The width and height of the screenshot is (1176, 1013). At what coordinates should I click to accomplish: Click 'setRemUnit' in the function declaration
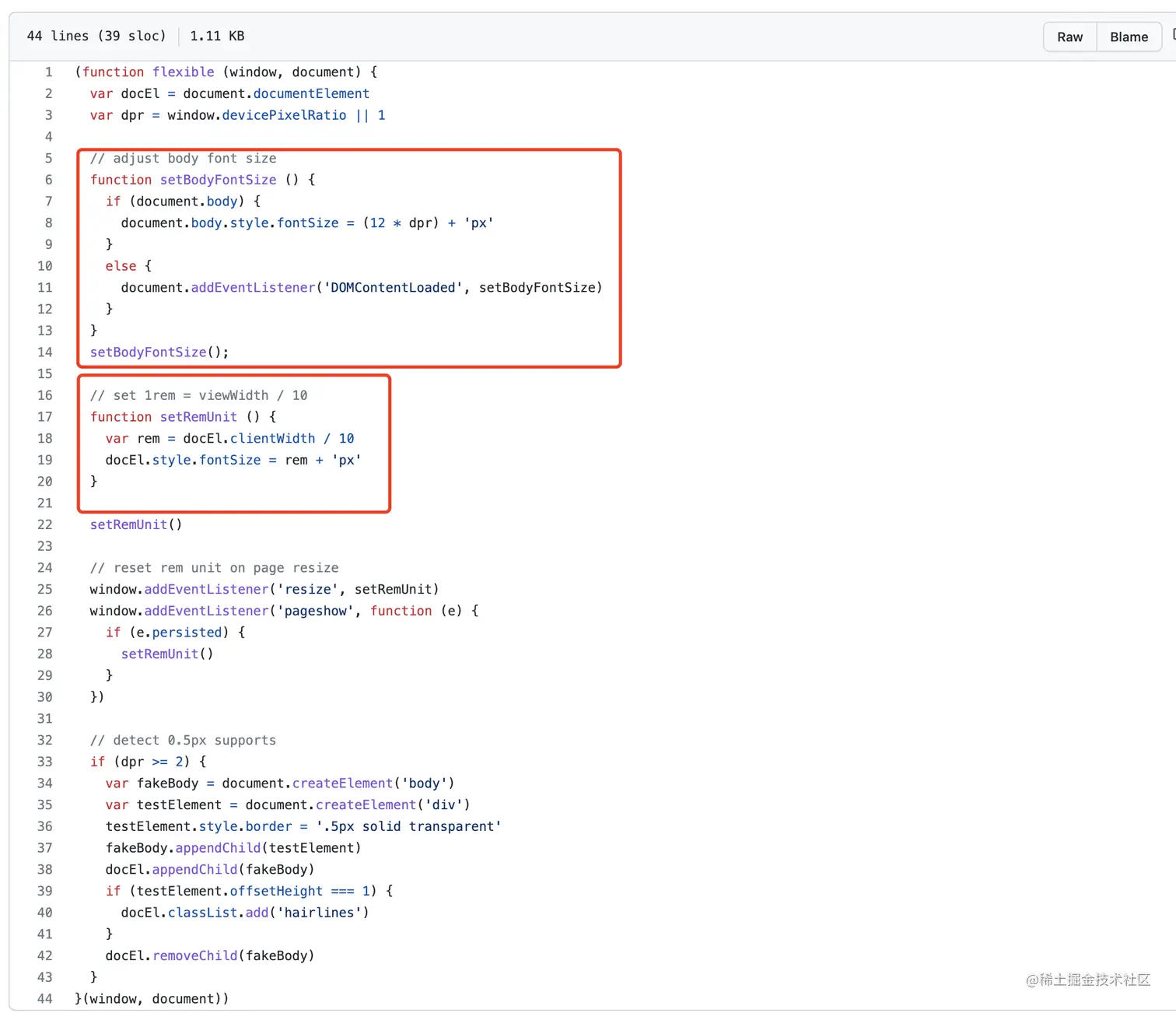(199, 416)
